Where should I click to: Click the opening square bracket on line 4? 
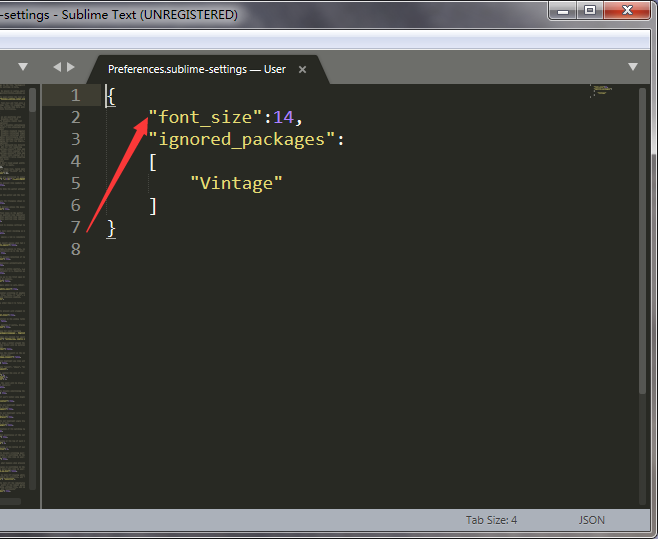pos(153,162)
